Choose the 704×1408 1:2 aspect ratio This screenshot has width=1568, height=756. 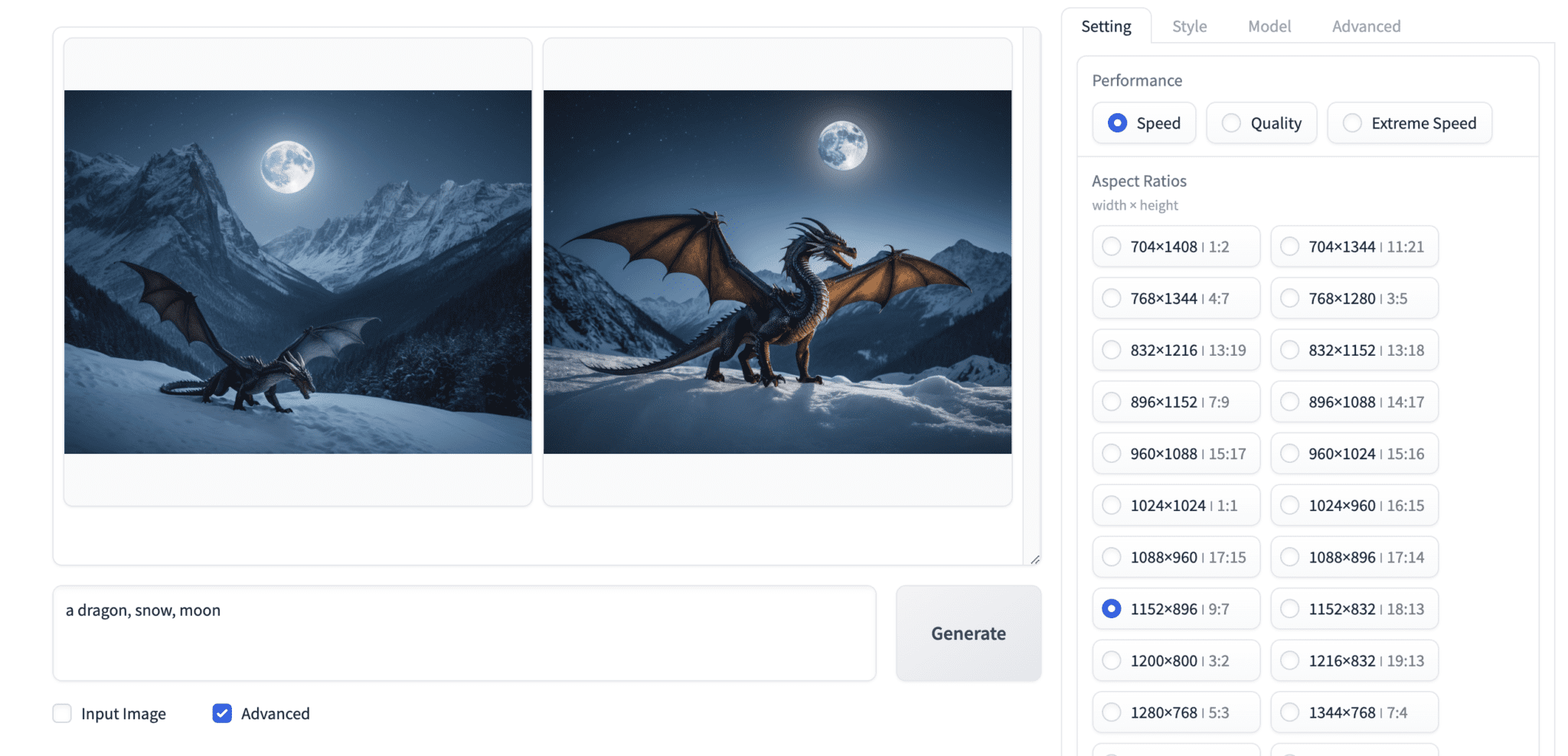pos(1176,246)
